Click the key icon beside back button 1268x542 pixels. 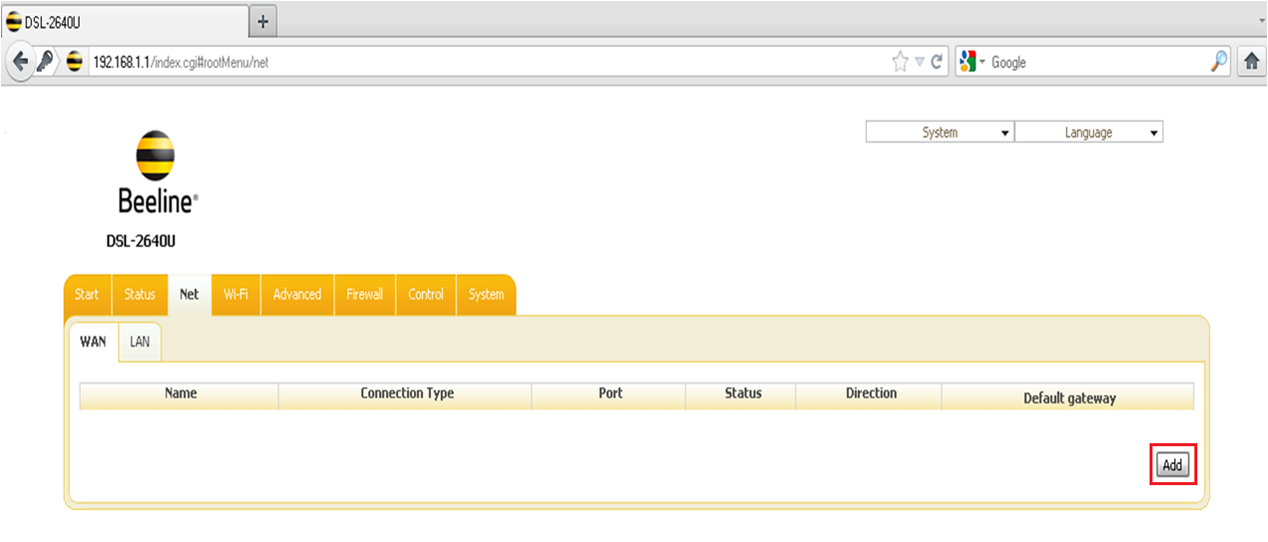pos(46,62)
